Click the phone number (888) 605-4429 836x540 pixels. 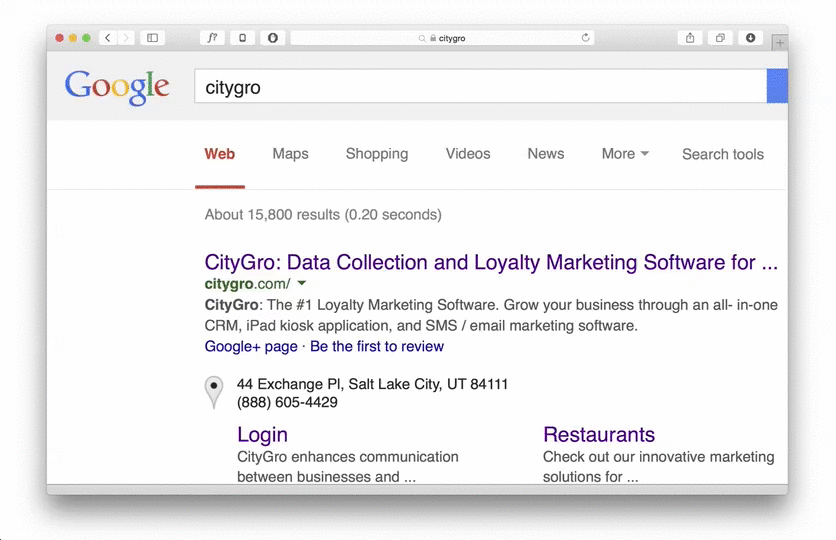287,402
